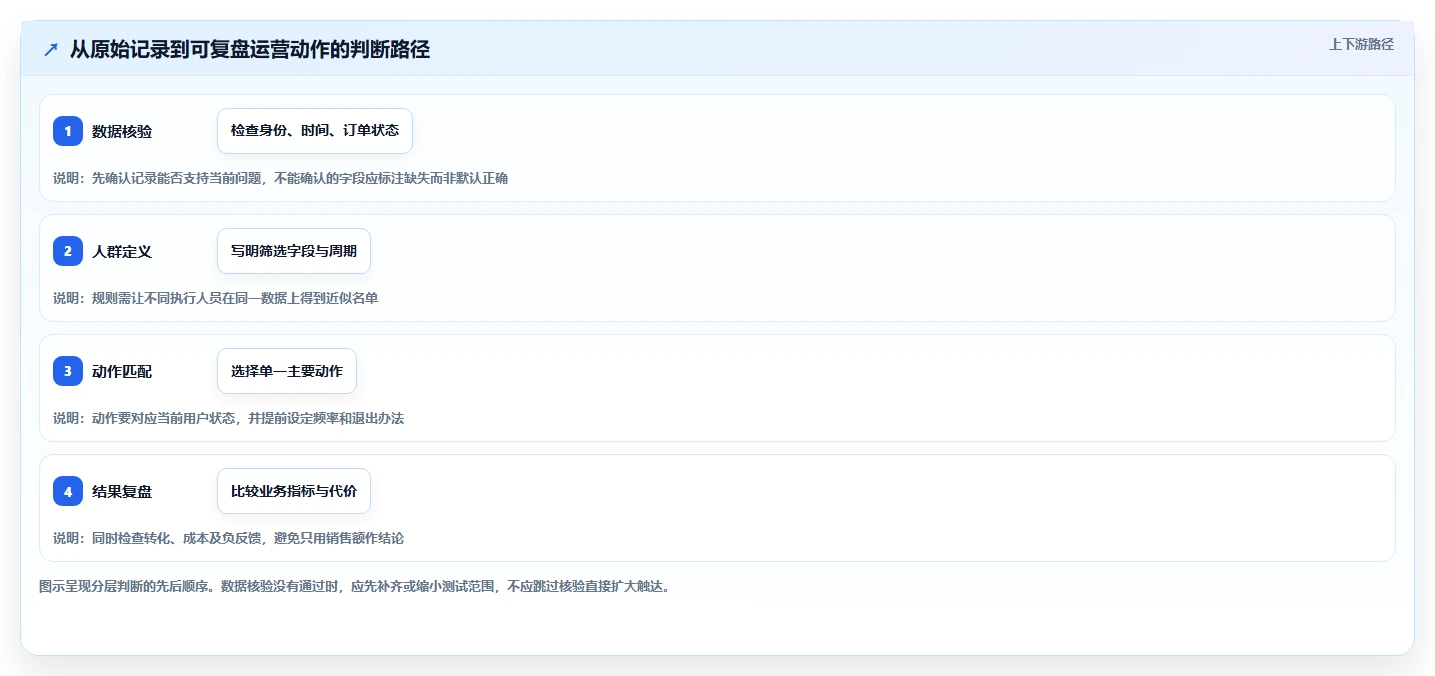Screen dimensions: 1435x676
Task: Click the 比较业务指标与代价 chip
Action: point(294,491)
